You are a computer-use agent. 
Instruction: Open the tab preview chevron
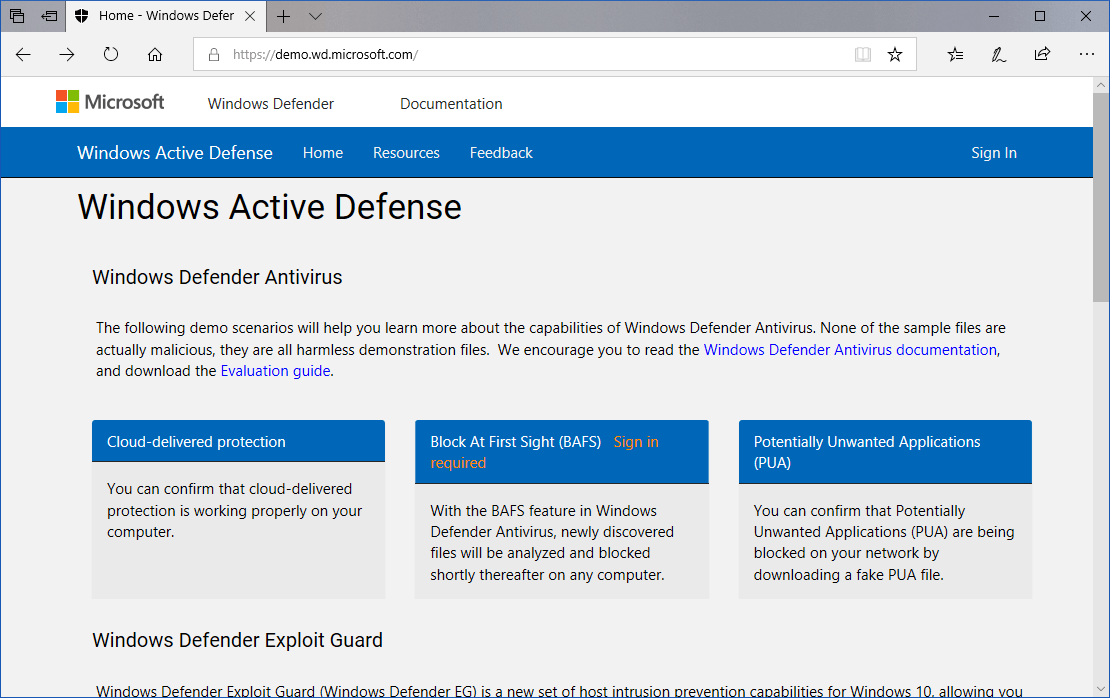(x=315, y=16)
